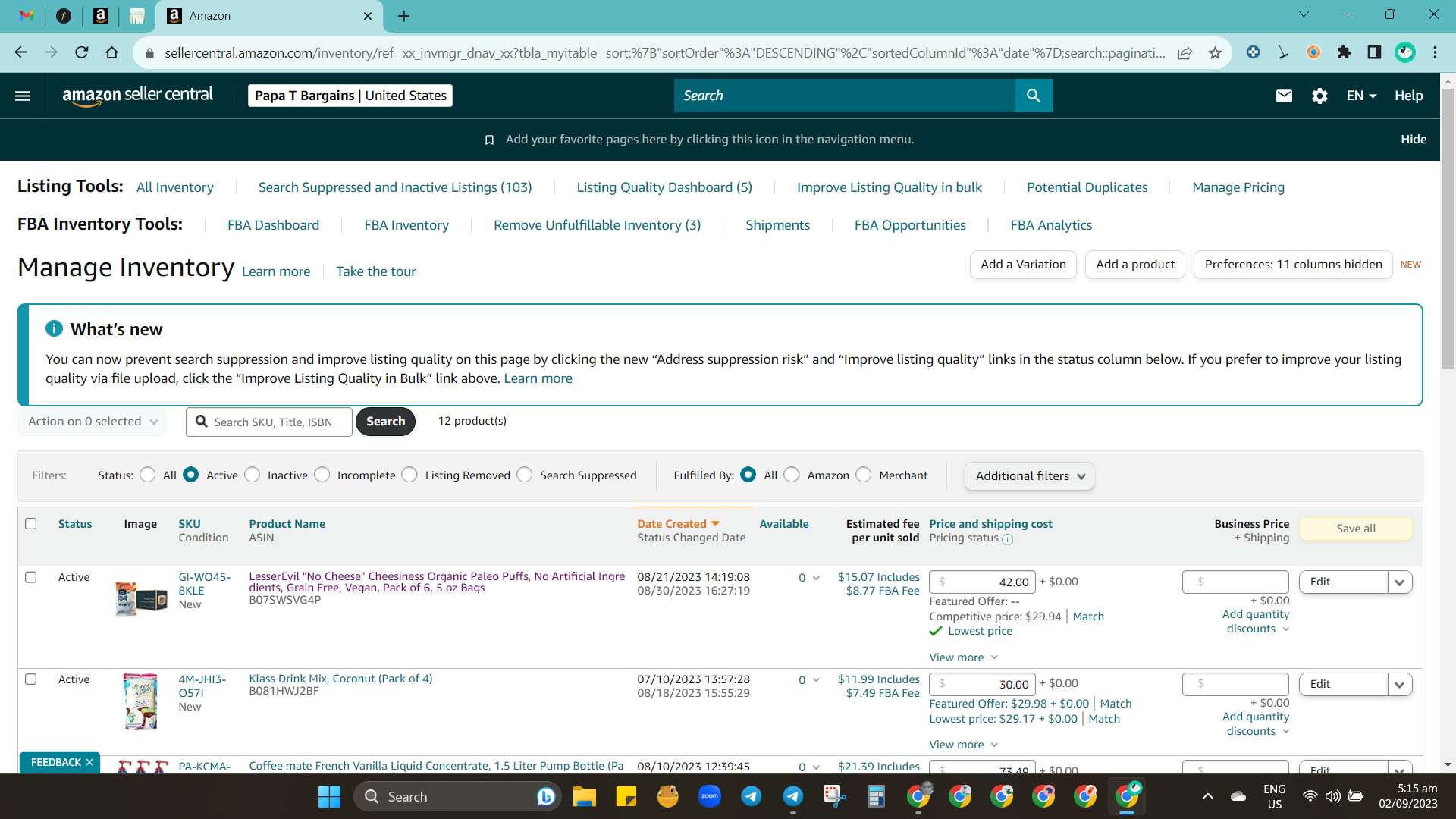Viewport: 1456px width, 819px height.
Task: Go to browser home page icon
Action: click(x=112, y=52)
